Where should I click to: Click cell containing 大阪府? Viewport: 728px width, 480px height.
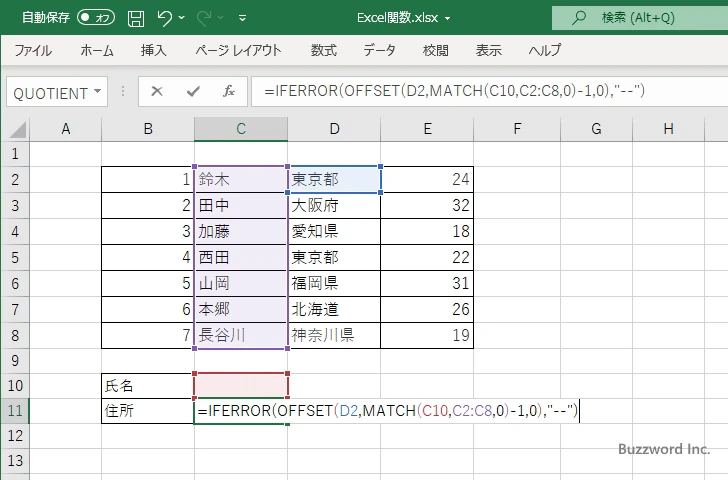tap(334, 205)
